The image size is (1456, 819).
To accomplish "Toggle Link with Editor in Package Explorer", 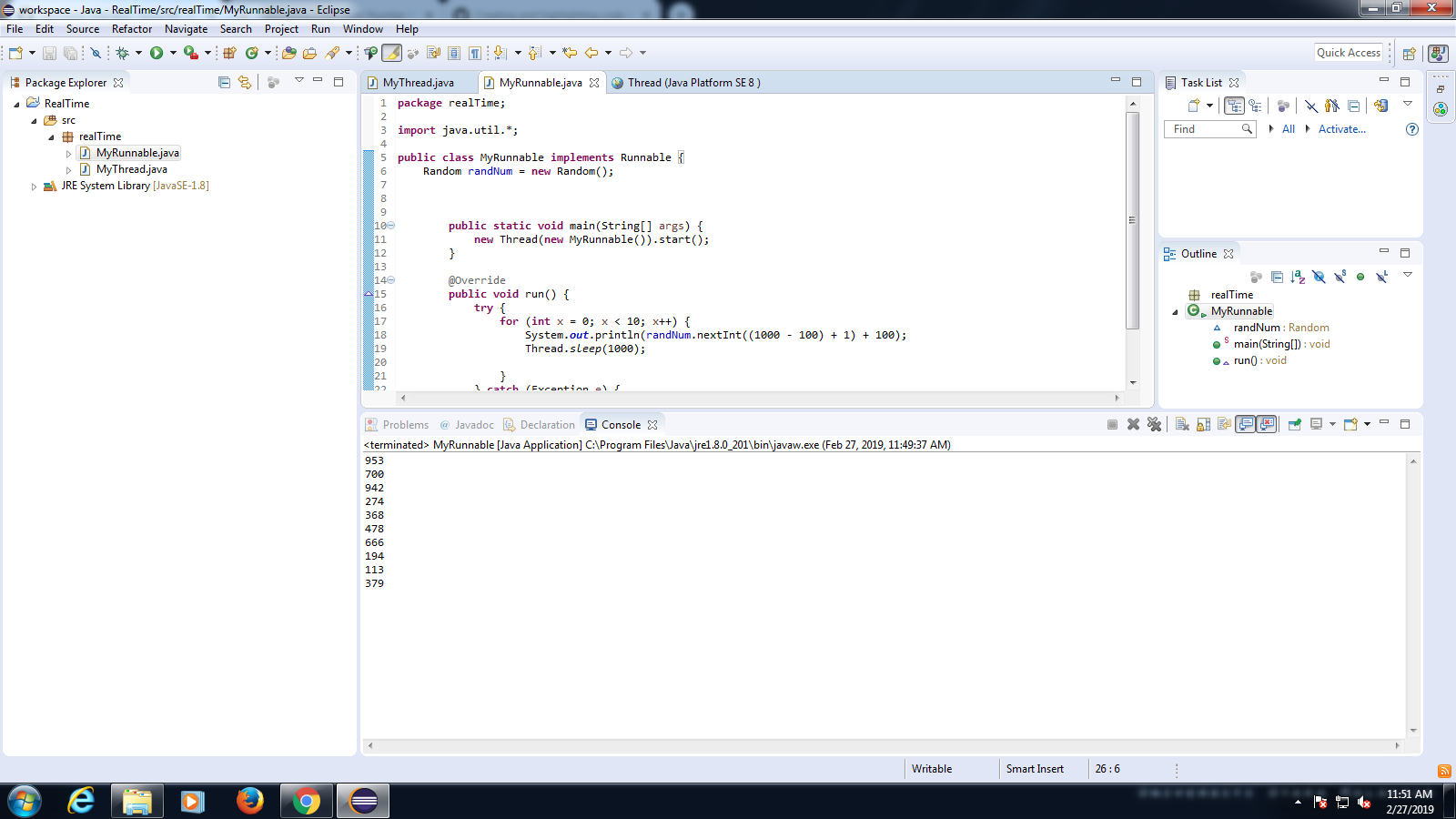I will [x=245, y=82].
